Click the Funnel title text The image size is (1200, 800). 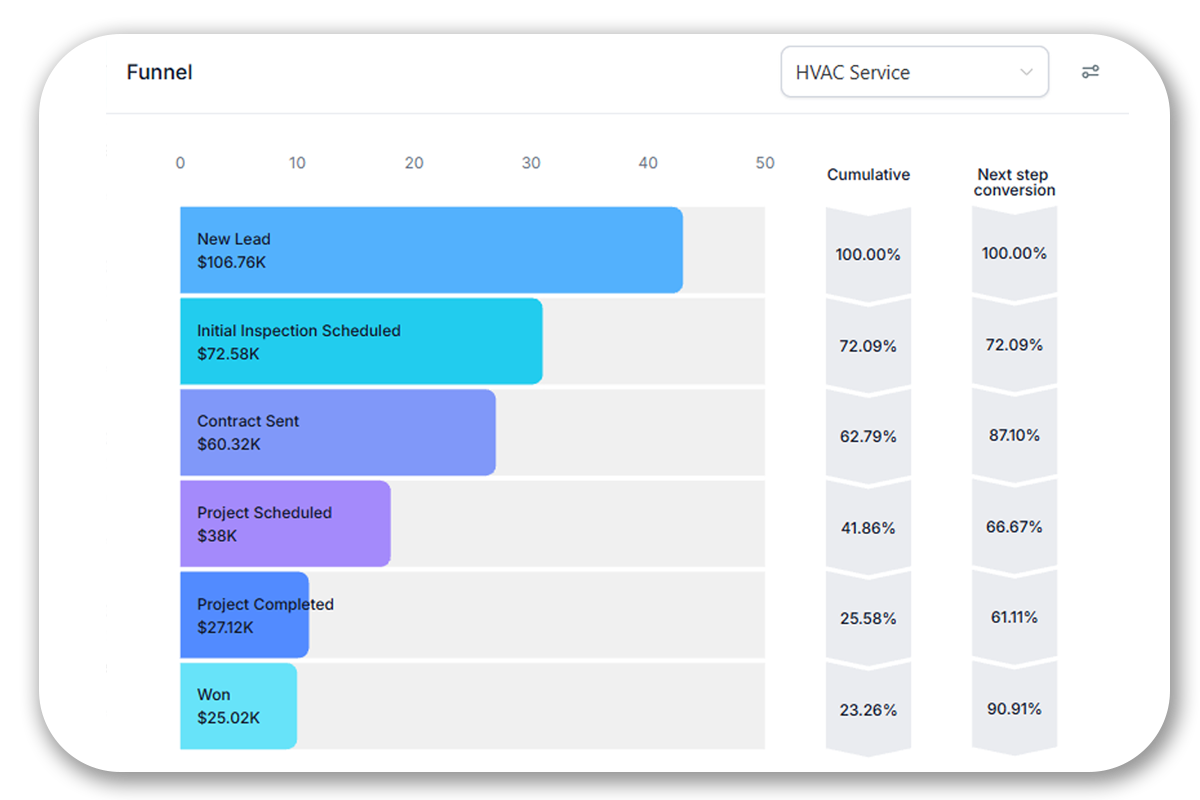pos(159,72)
